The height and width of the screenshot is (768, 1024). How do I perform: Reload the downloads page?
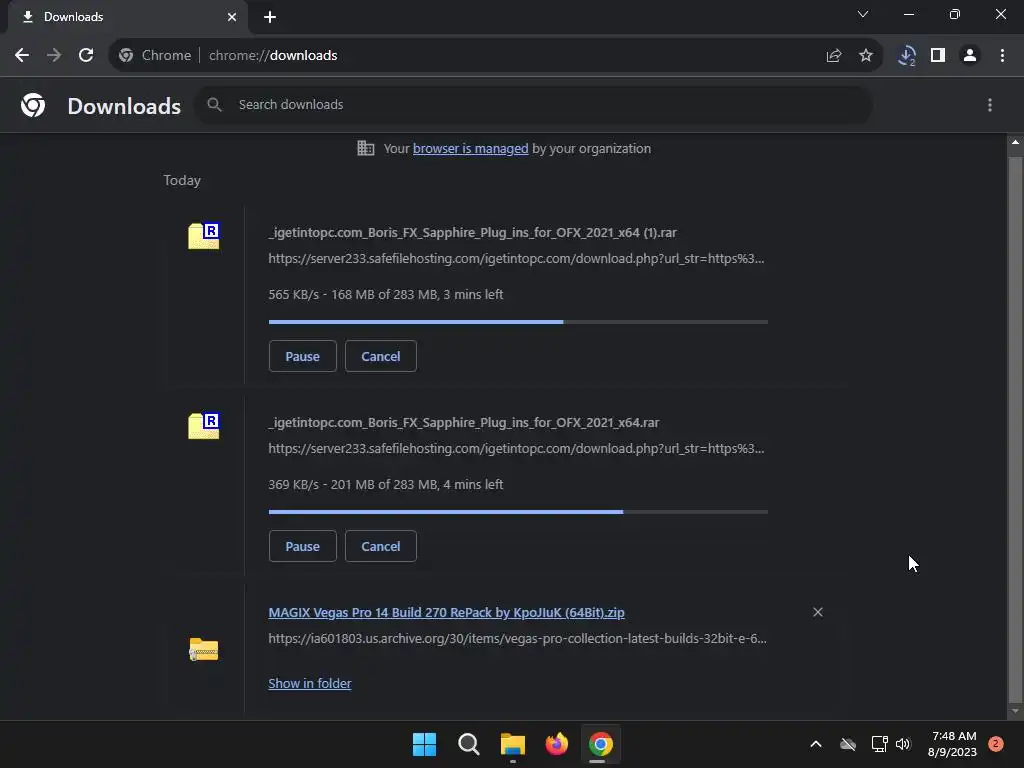point(86,56)
